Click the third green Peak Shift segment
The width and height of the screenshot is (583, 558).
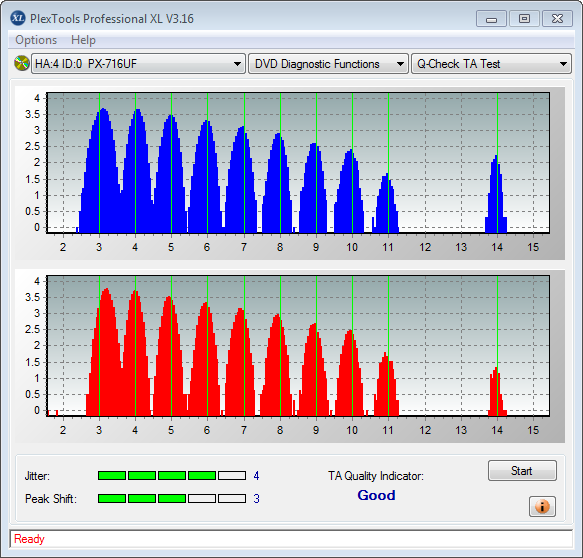pyautogui.click(x=172, y=499)
